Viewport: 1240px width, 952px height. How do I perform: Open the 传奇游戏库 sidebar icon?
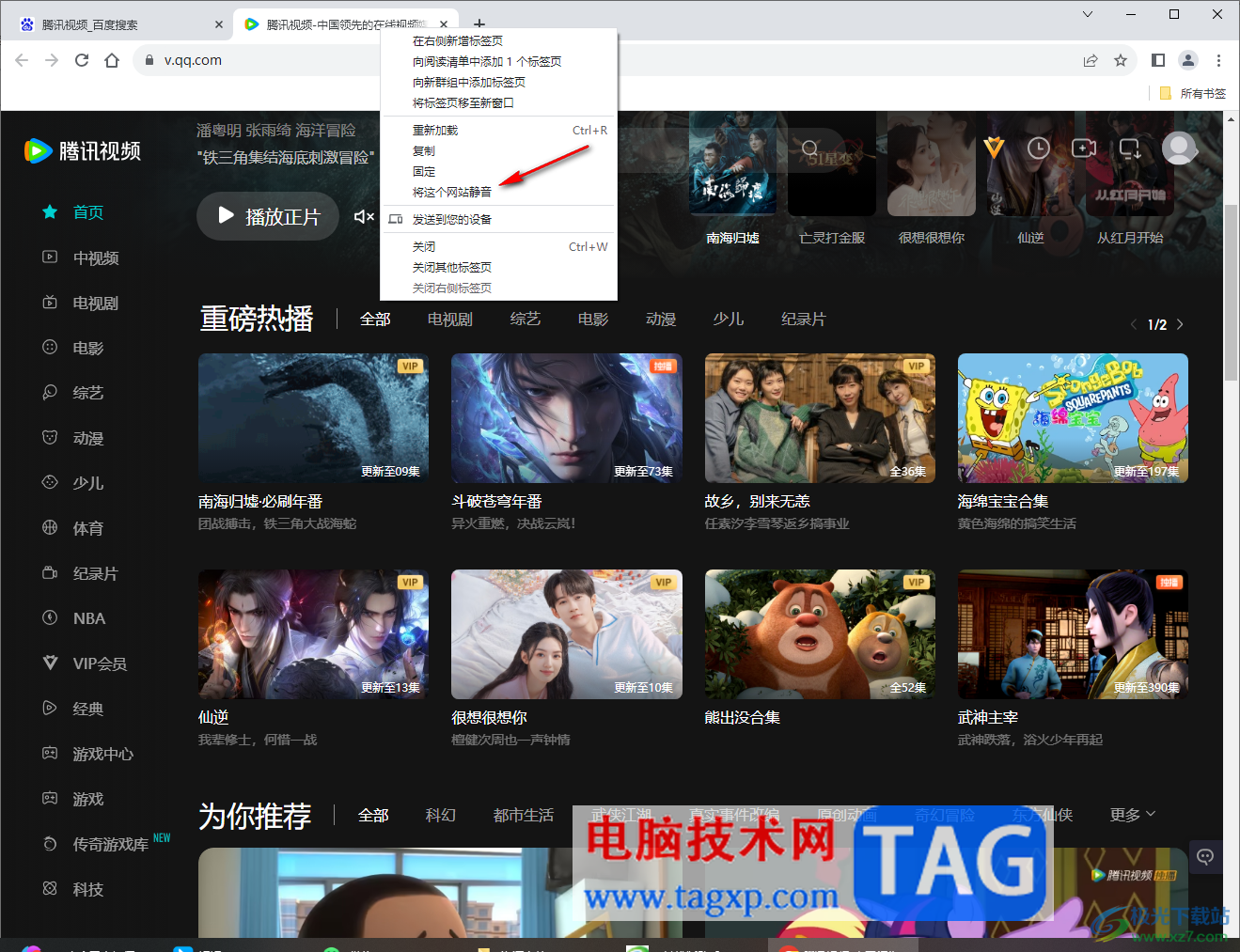pyautogui.click(x=50, y=844)
